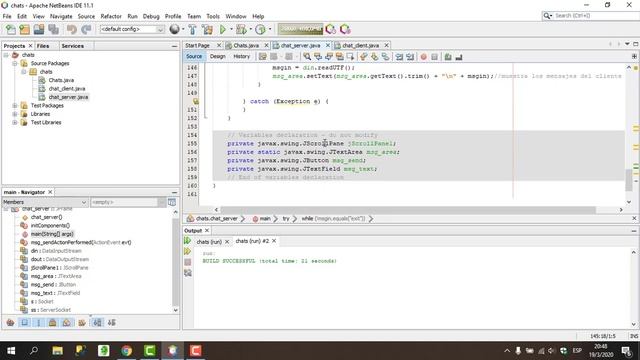Select msg_sendActionPerformed in Navigator
This screenshot has height=360, width=640.
coord(81,242)
